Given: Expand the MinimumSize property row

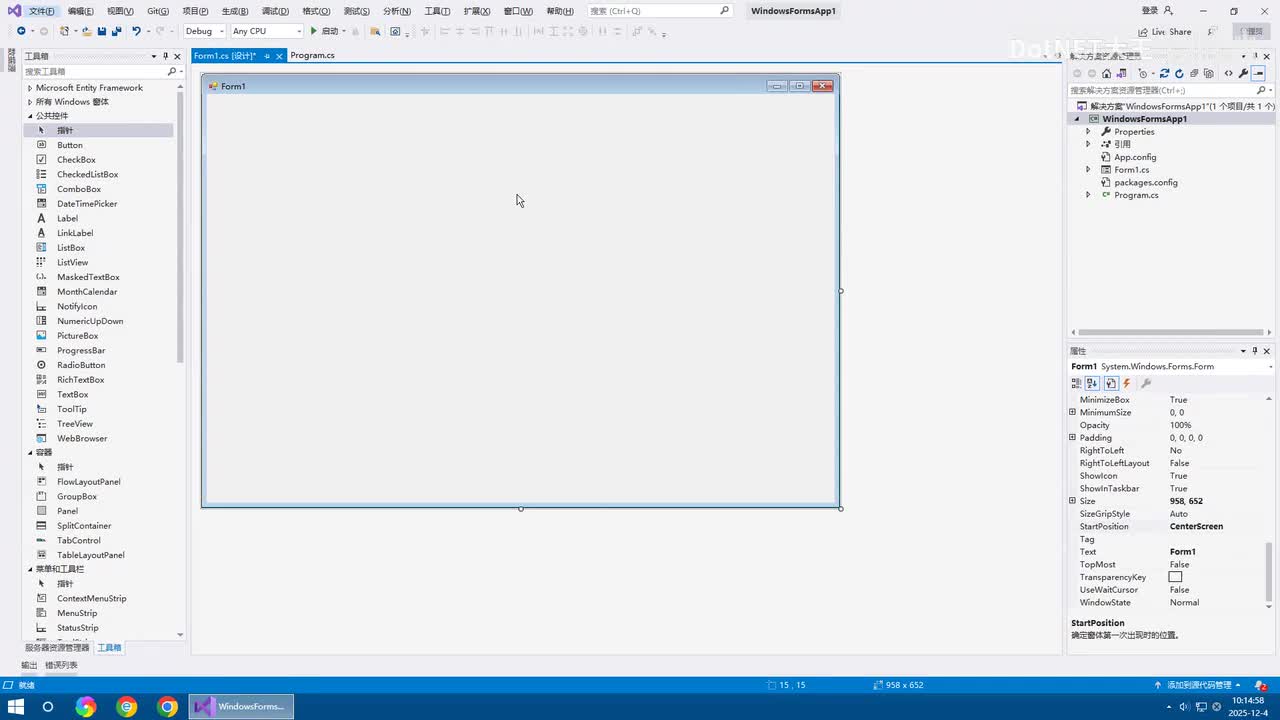Looking at the screenshot, I should [1073, 412].
